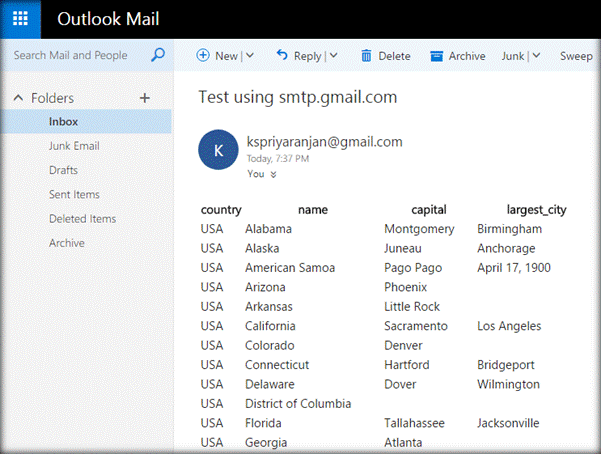Screen dimensions: 601x454
Task: Open the New dropdown arrow
Action: [x=249, y=56]
